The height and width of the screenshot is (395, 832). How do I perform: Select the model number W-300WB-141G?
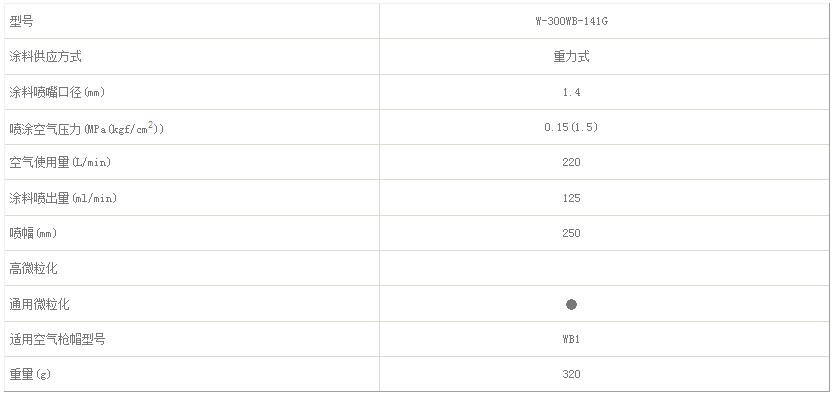click(x=571, y=22)
